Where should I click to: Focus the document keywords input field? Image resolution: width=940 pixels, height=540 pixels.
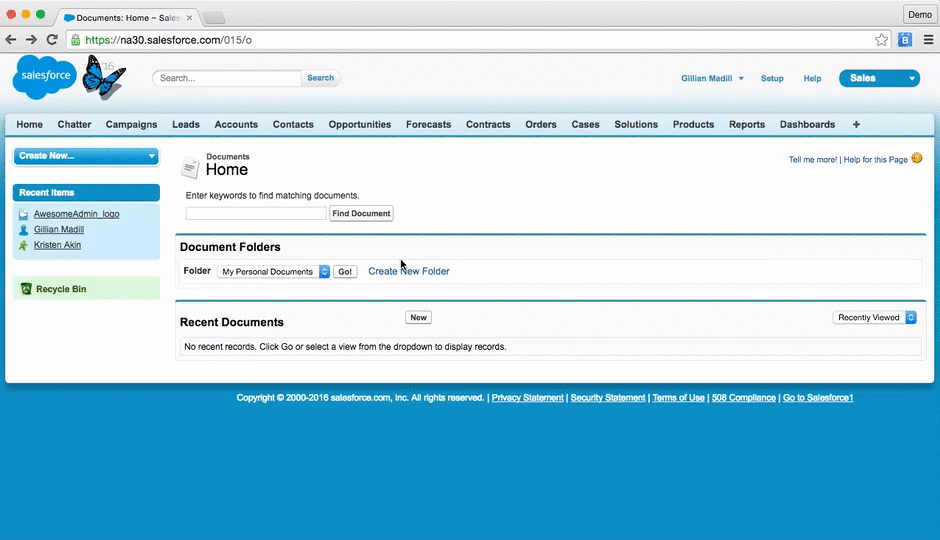click(x=256, y=213)
